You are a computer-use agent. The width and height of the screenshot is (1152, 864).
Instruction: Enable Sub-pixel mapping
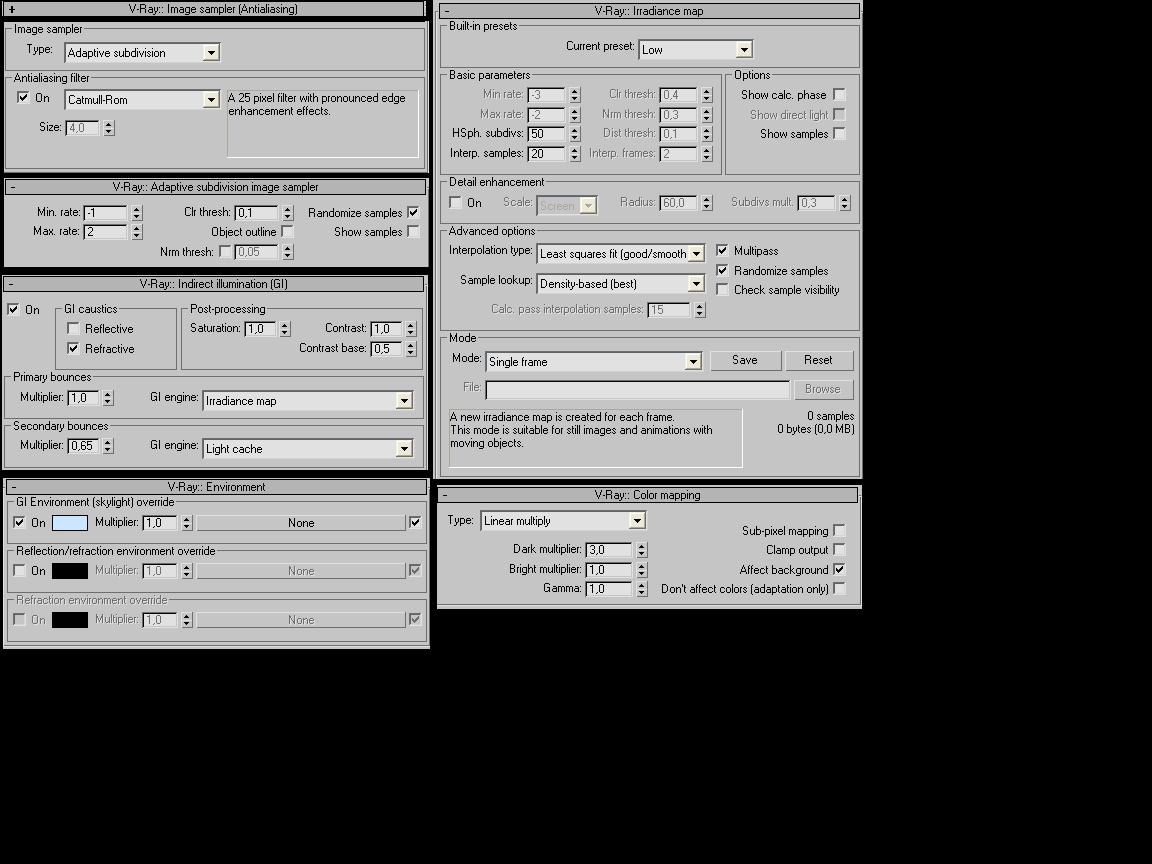[839, 530]
